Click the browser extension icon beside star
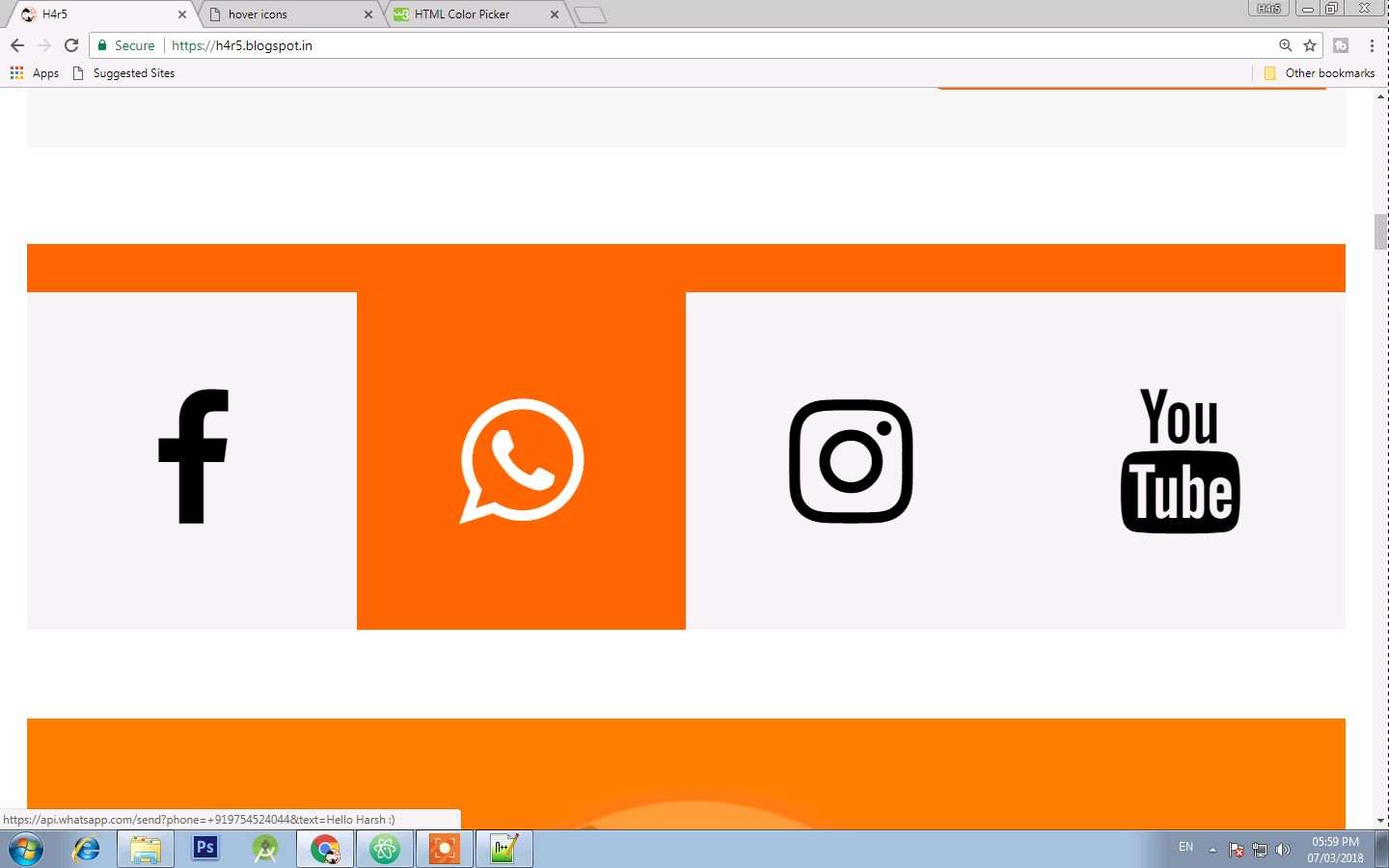 1341,45
